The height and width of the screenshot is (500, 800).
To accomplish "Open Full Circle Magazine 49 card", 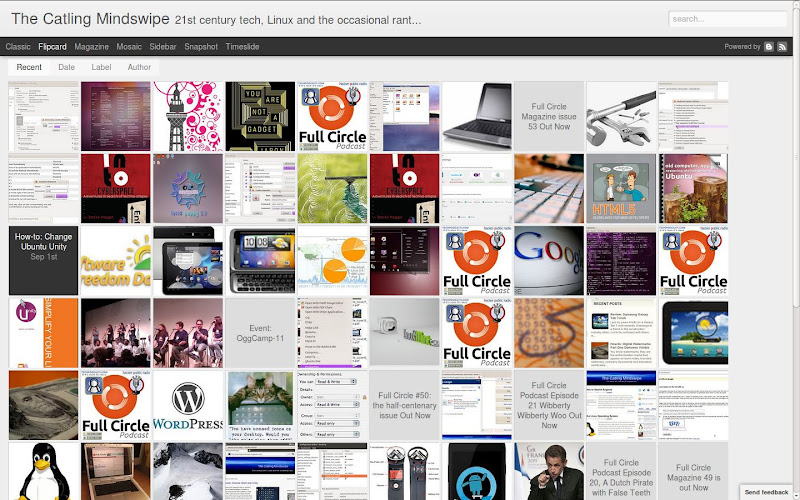I will (693, 471).
